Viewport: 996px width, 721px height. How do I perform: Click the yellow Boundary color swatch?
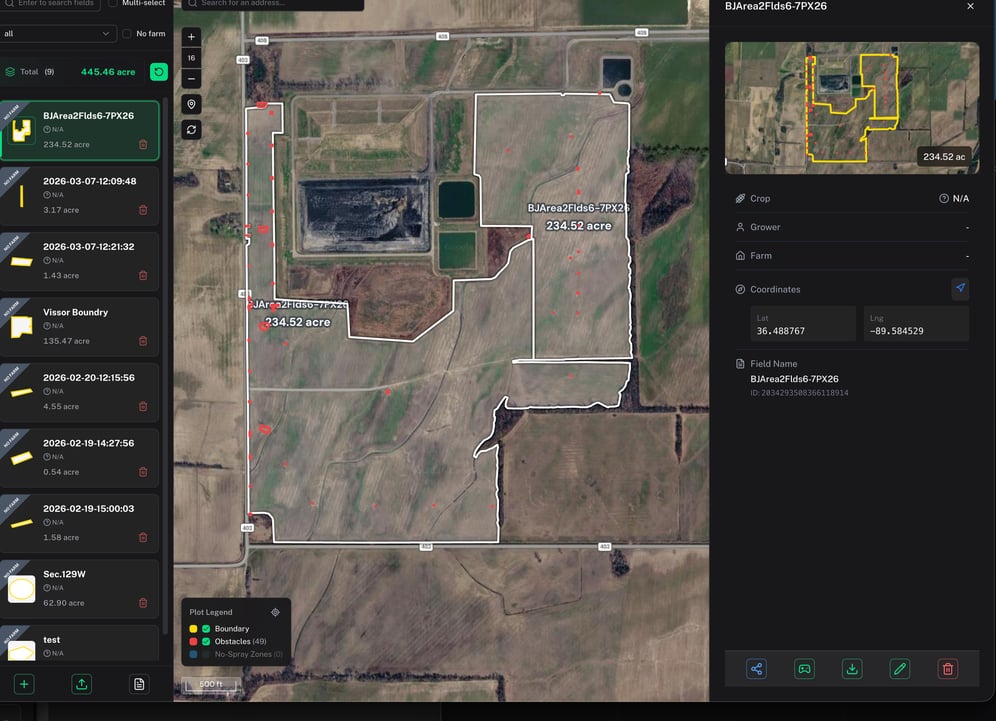(193, 628)
